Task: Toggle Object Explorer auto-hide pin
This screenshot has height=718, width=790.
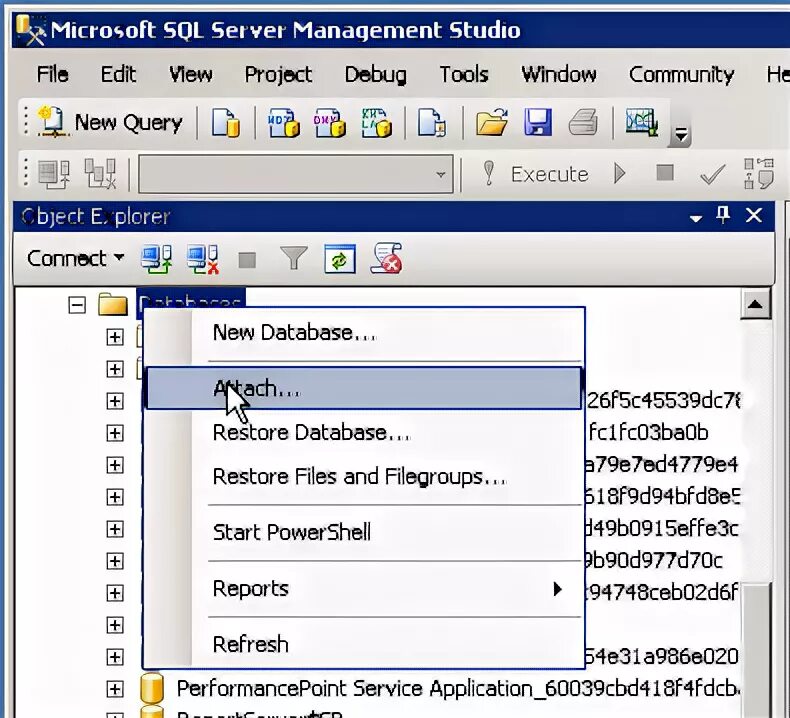Action: click(x=723, y=216)
